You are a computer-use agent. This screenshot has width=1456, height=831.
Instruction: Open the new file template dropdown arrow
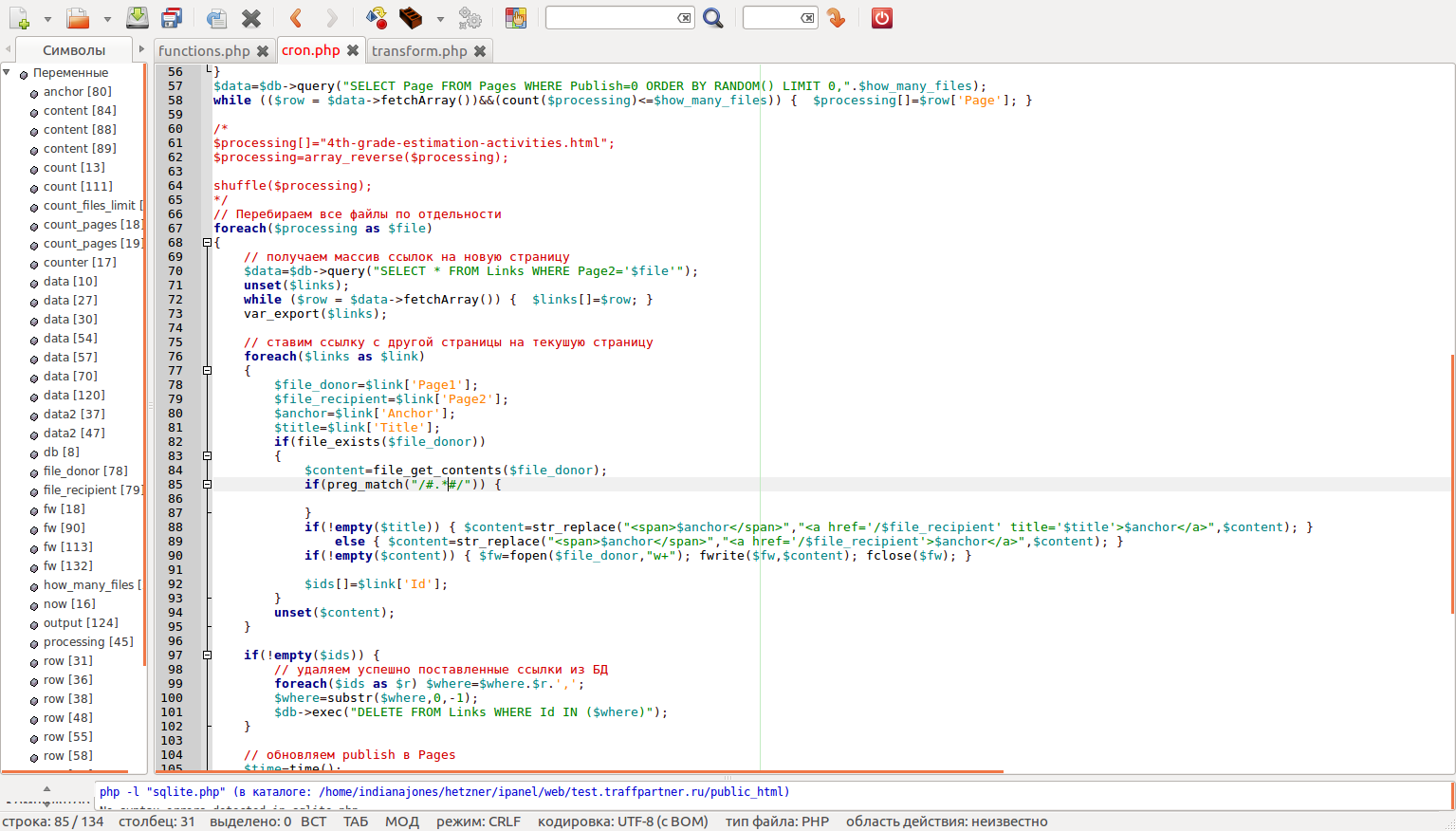[47, 19]
